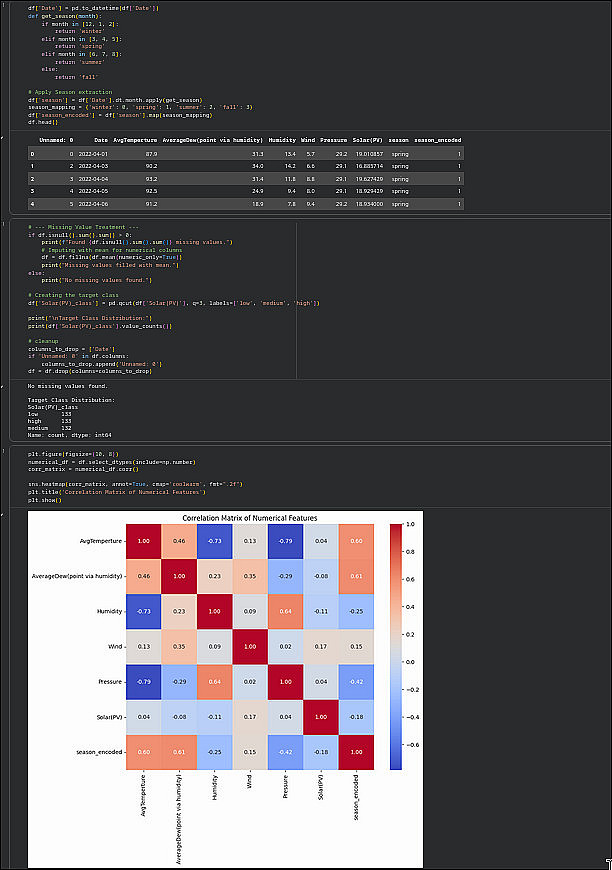Click the 'Wind' y-axis label on heatmap
Viewport: 612px width, 870px height.
(115, 646)
